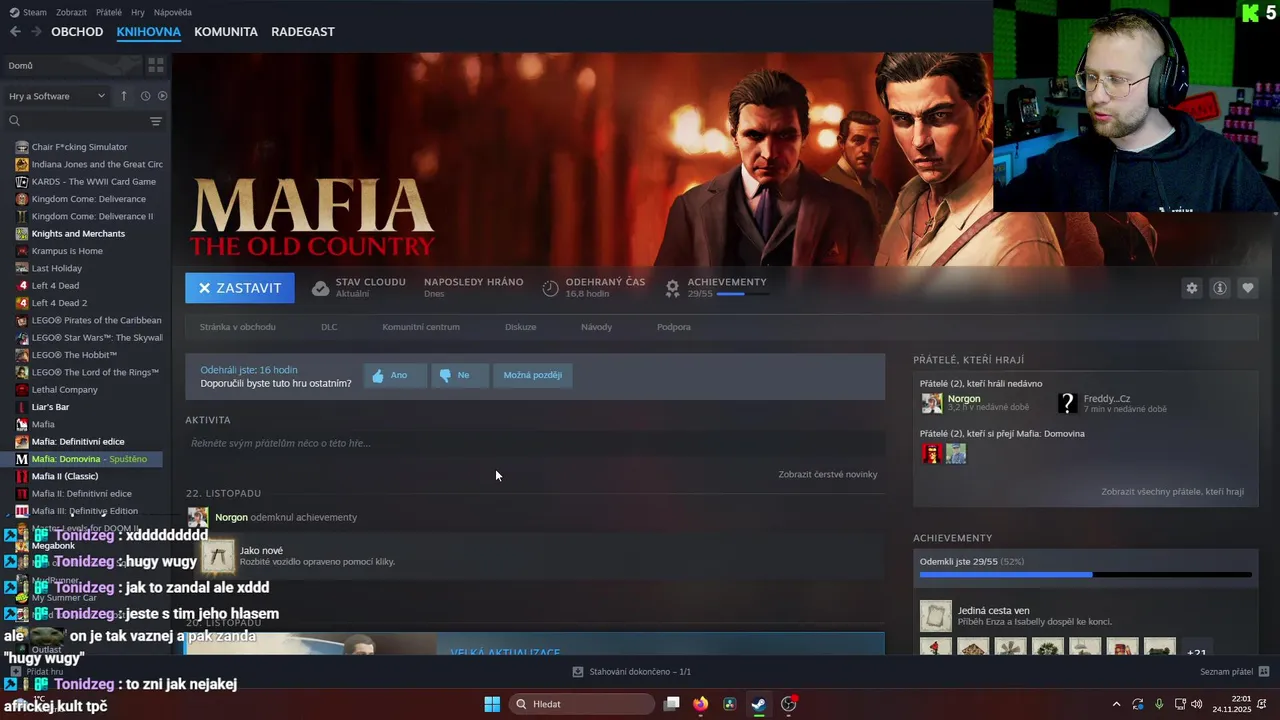Click Zobrazit čerstvé novinky link

pyautogui.click(x=828, y=474)
